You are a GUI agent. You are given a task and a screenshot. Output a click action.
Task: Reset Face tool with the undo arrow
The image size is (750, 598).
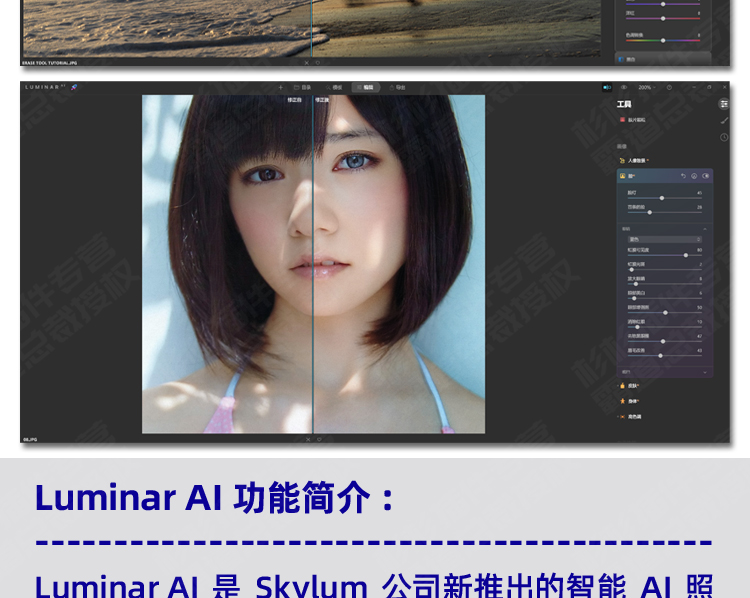tap(683, 176)
